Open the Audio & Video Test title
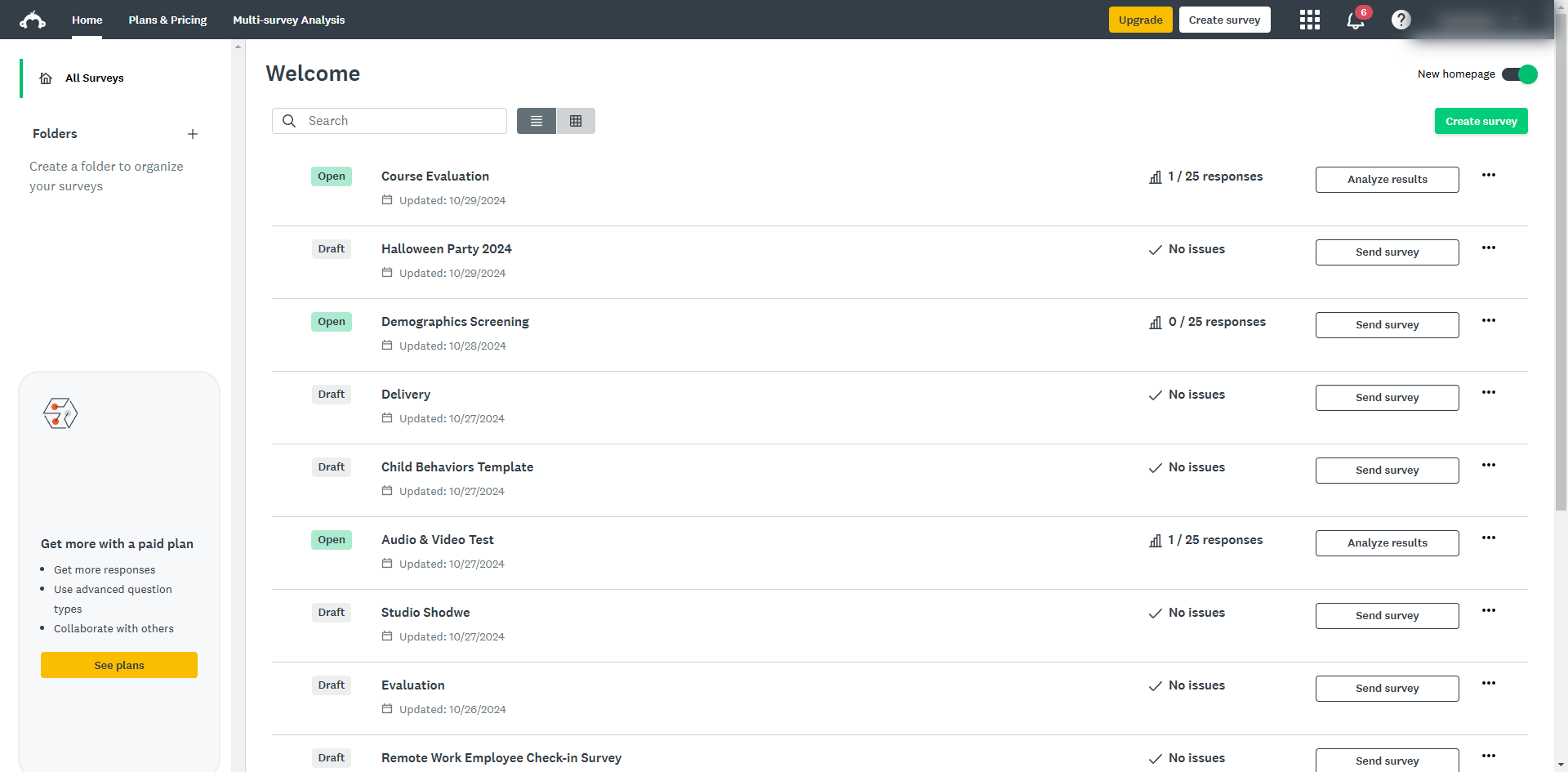The image size is (1568, 772). click(438, 540)
